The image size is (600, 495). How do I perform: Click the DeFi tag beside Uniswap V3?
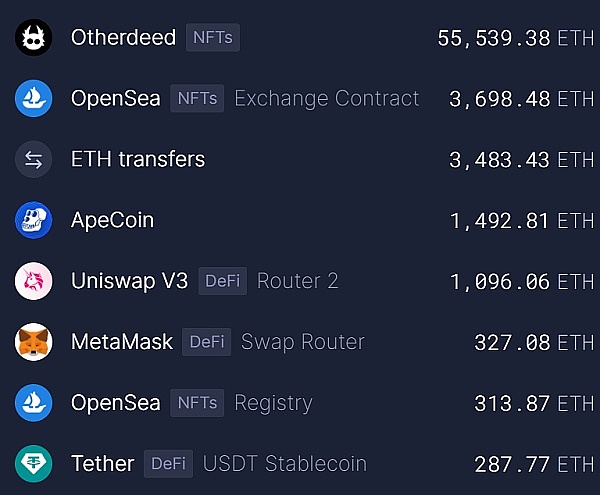(222, 281)
